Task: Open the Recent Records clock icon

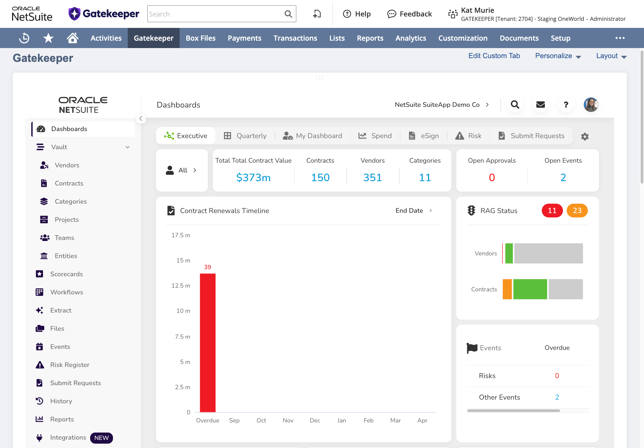Action: tap(24, 38)
